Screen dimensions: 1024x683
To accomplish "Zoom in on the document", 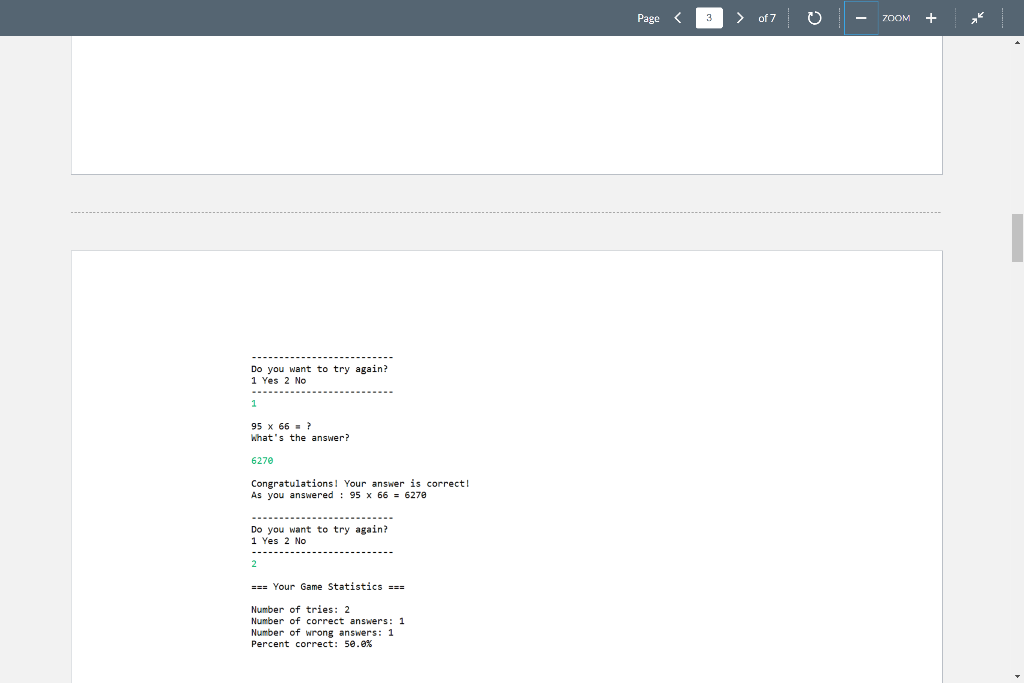I will (x=931, y=17).
